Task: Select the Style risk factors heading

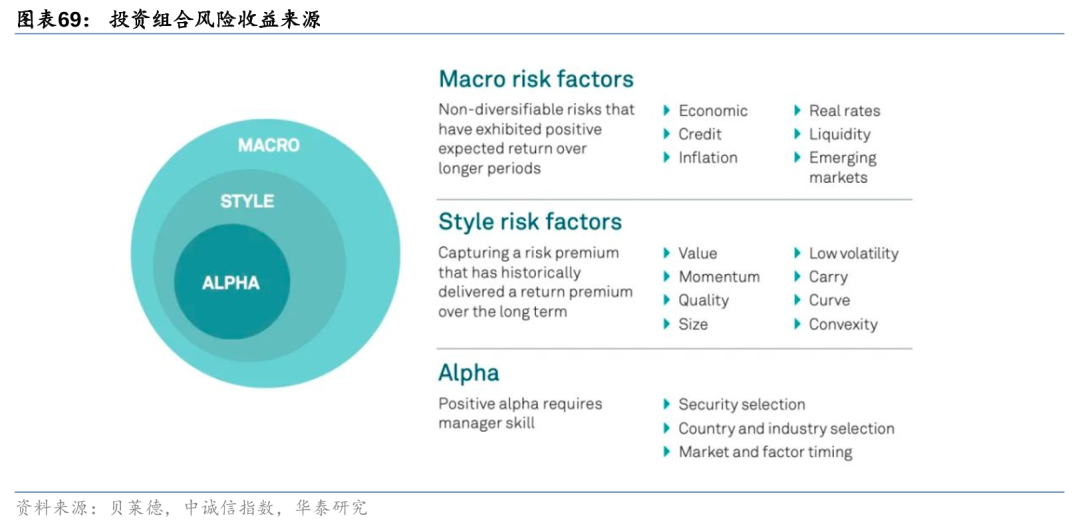Action: 529,221
